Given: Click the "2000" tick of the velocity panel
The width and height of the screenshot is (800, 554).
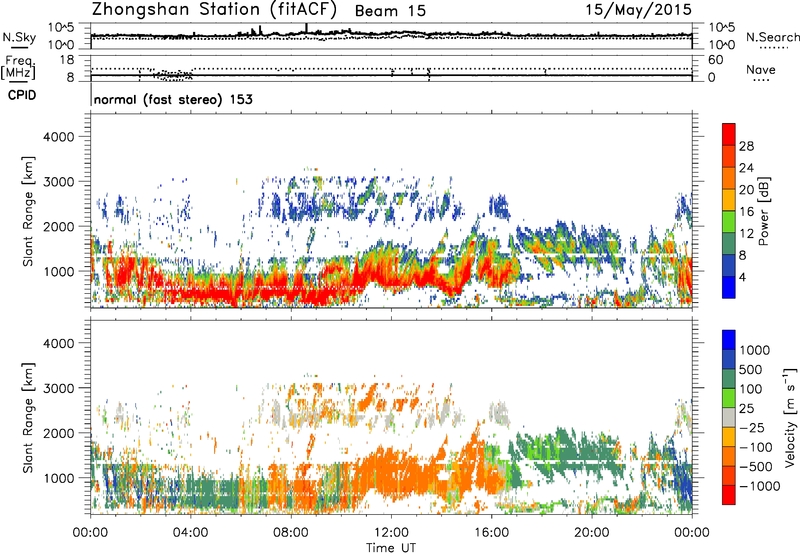Looking at the screenshot, I should coord(58,433).
